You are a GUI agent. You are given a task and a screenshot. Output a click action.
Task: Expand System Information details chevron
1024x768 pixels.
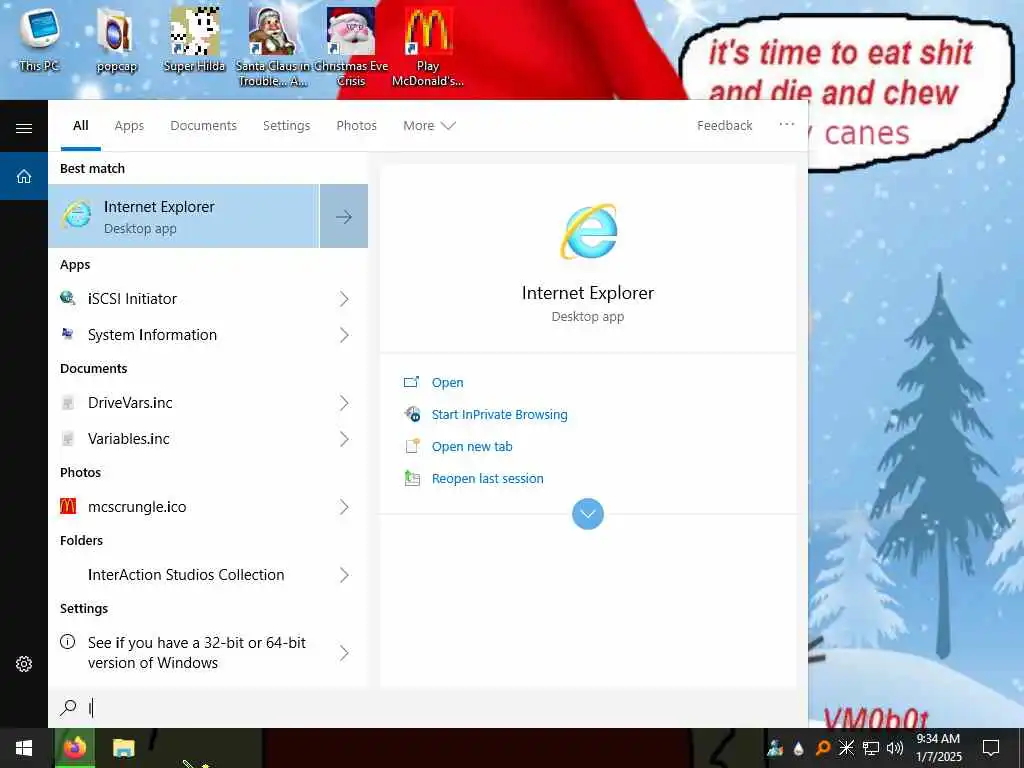pyautogui.click(x=344, y=335)
